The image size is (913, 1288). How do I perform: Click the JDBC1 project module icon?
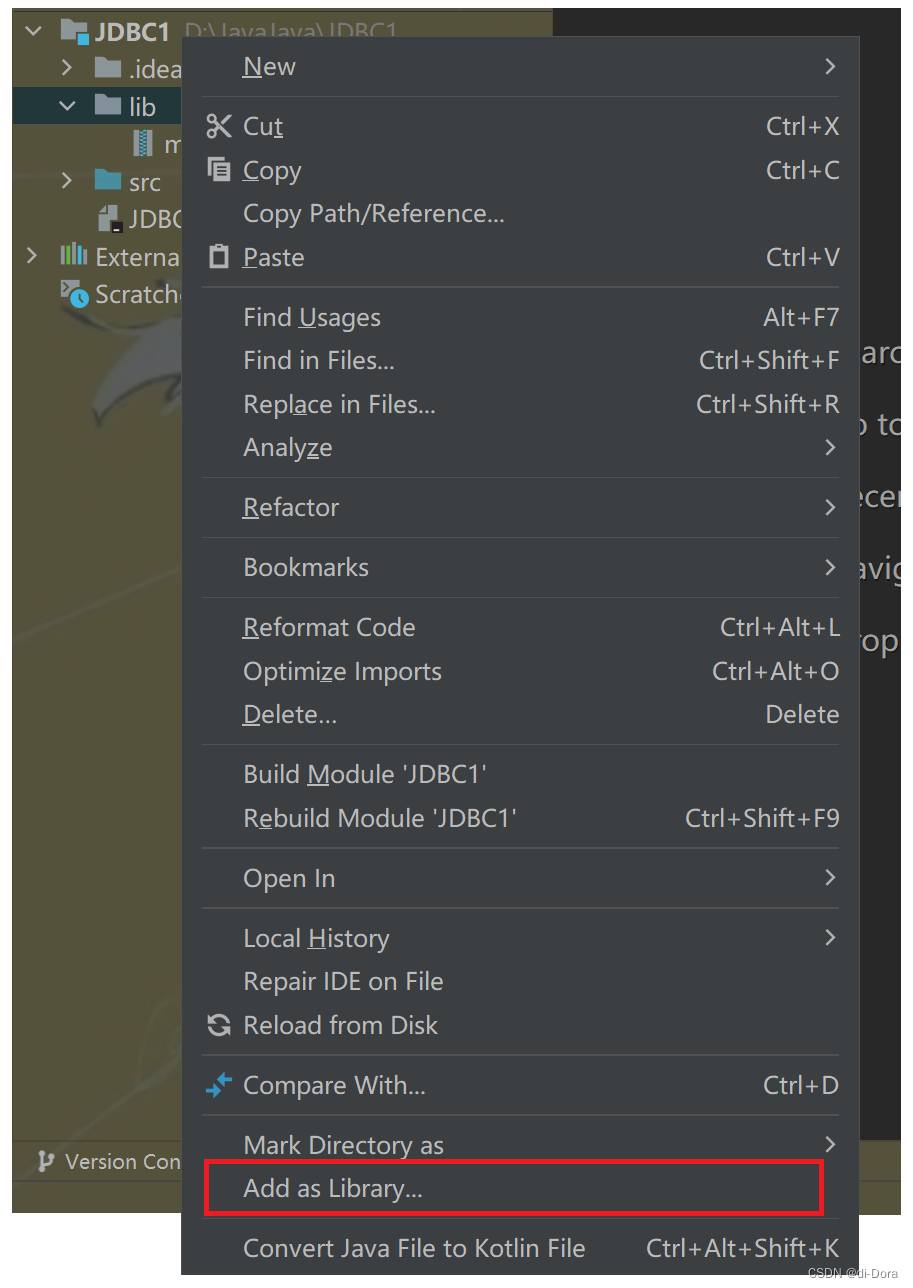pyautogui.click(x=73, y=31)
